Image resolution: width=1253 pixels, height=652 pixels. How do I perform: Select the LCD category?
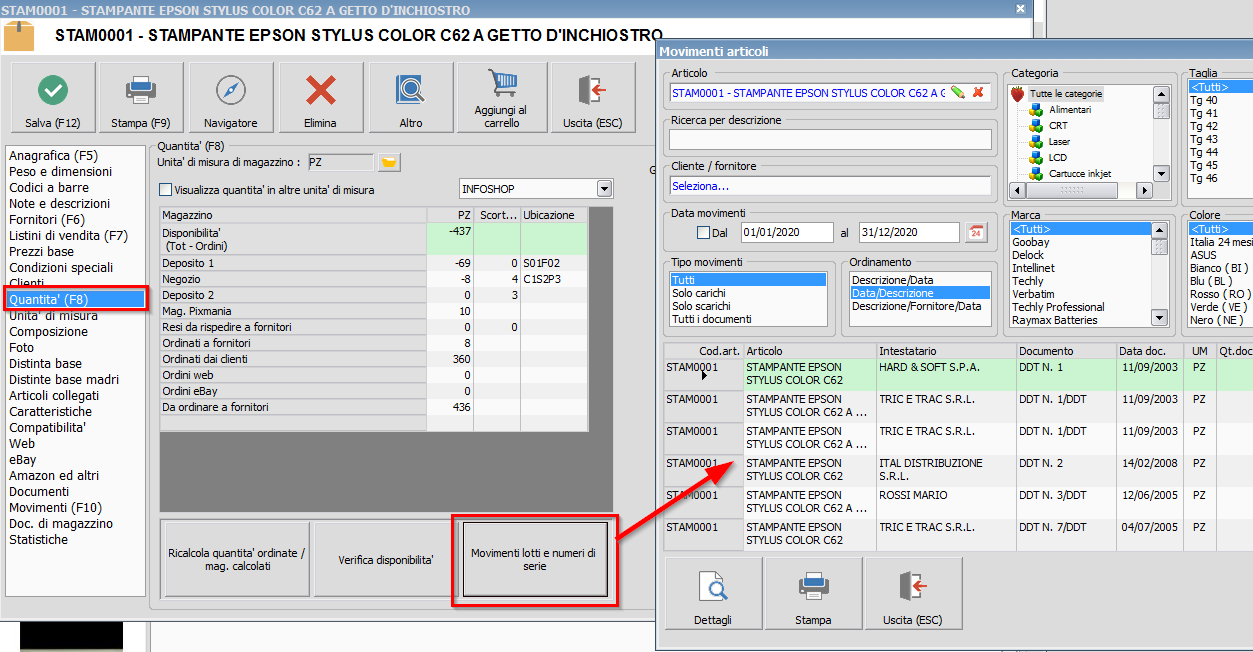pos(1058,158)
